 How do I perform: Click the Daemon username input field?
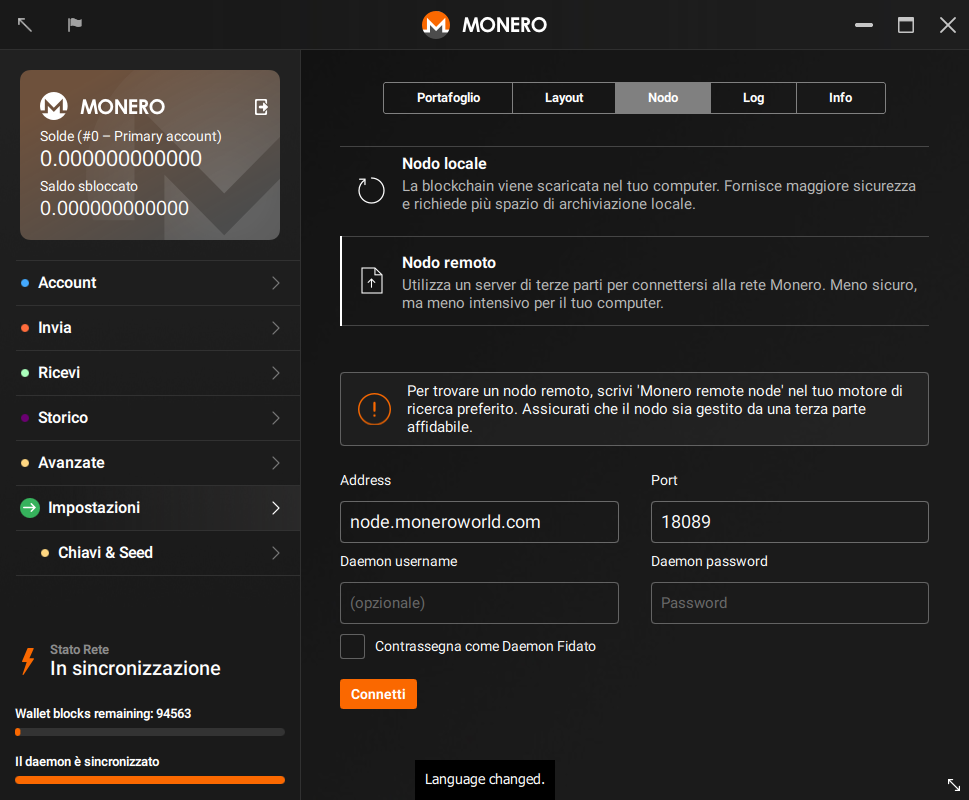click(479, 603)
